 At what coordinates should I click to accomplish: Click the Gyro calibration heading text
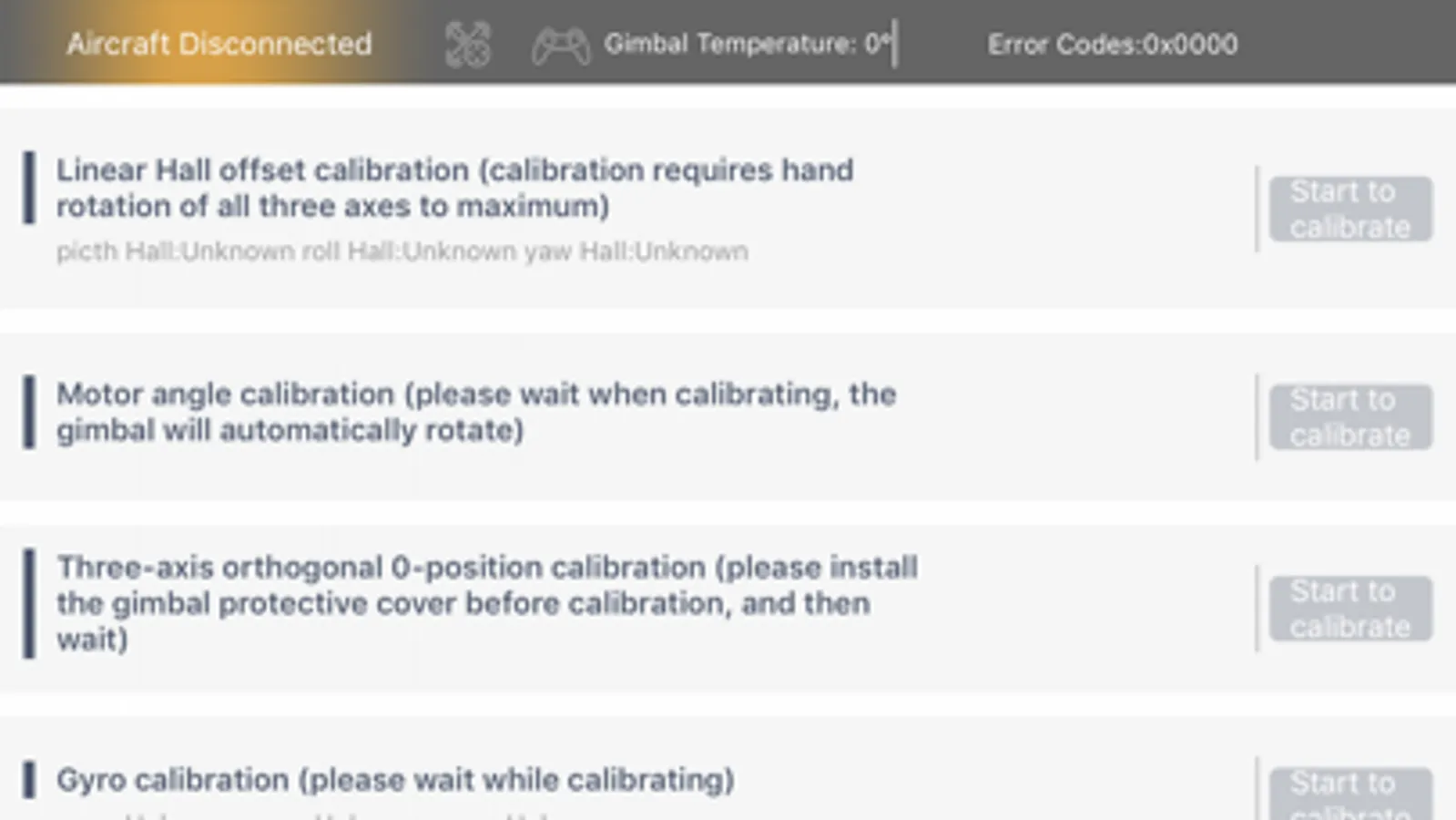(395, 780)
